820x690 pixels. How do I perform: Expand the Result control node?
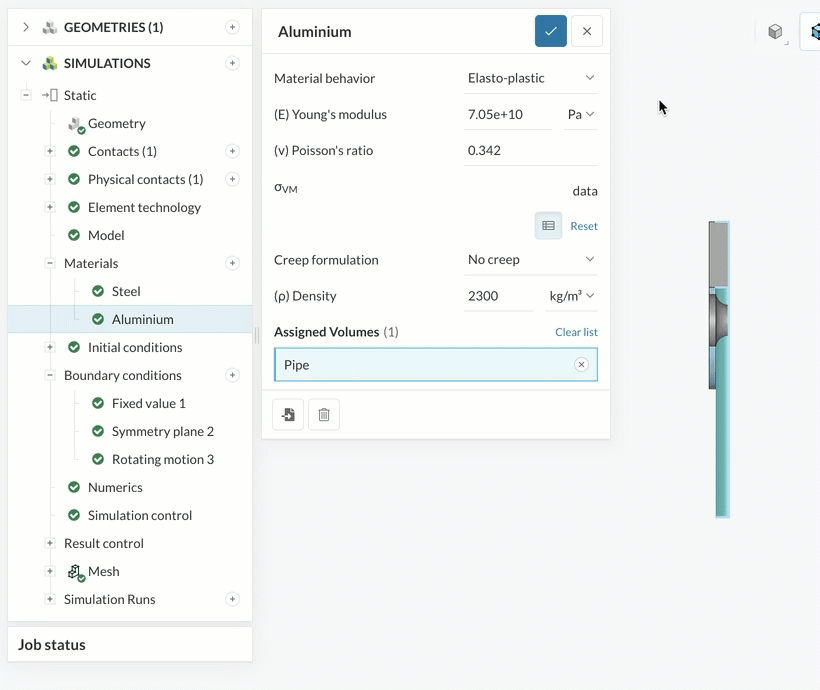(50, 543)
